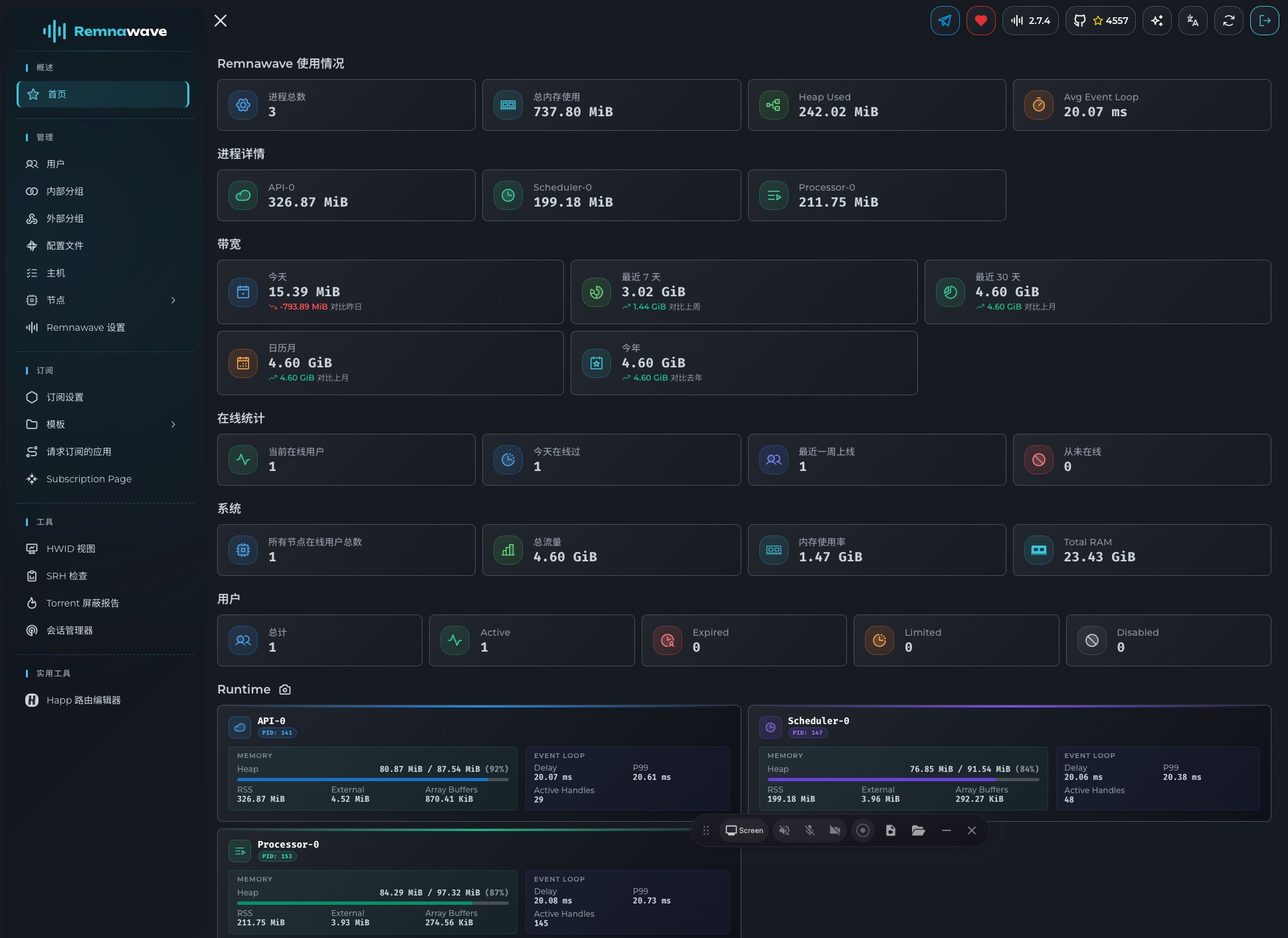Viewport: 1288px width, 938px height.
Task: Expand the 模板 submenu chevron
Action: [x=173, y=424]
